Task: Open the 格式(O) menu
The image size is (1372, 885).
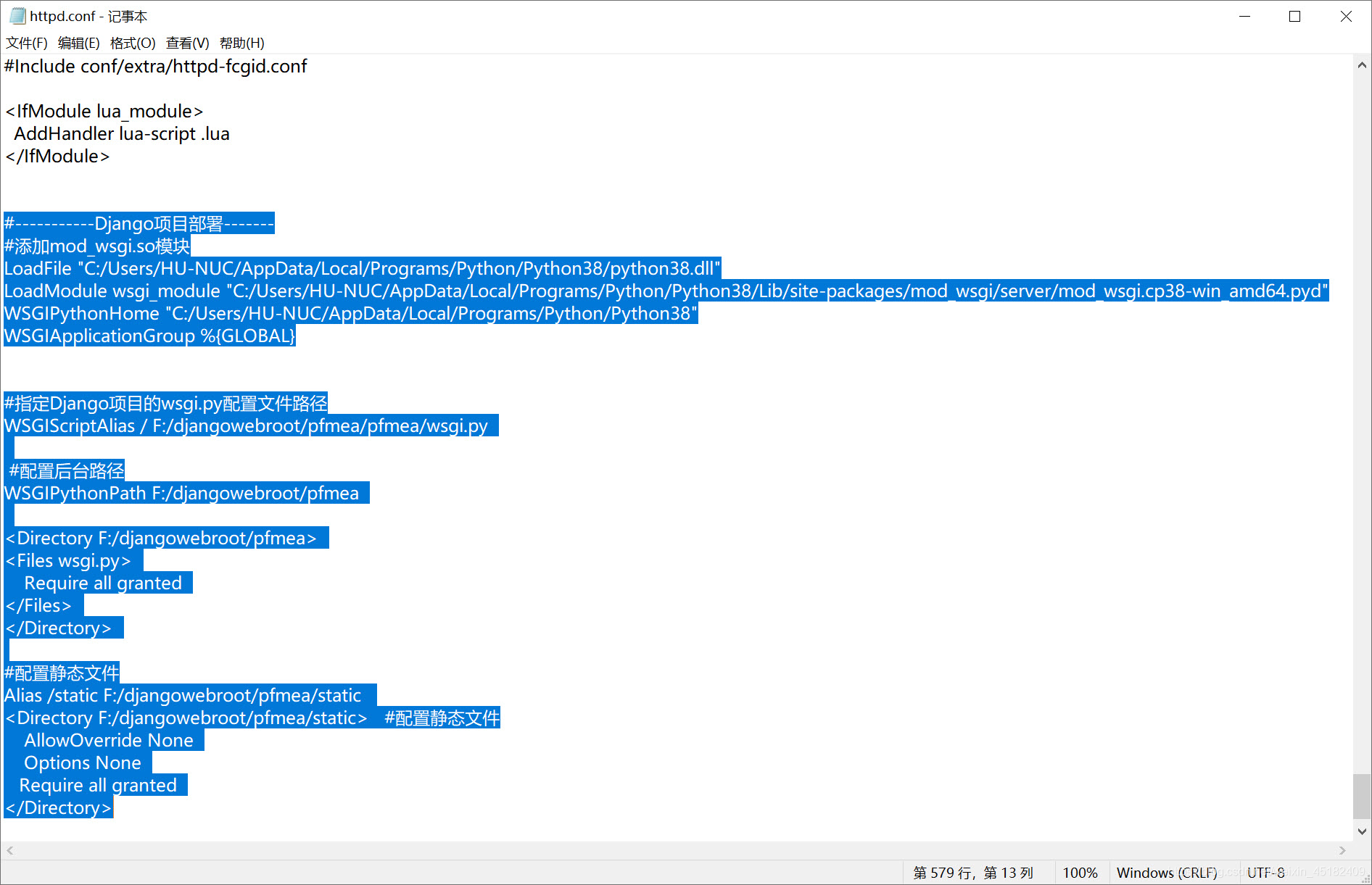Action: (133, 43)
